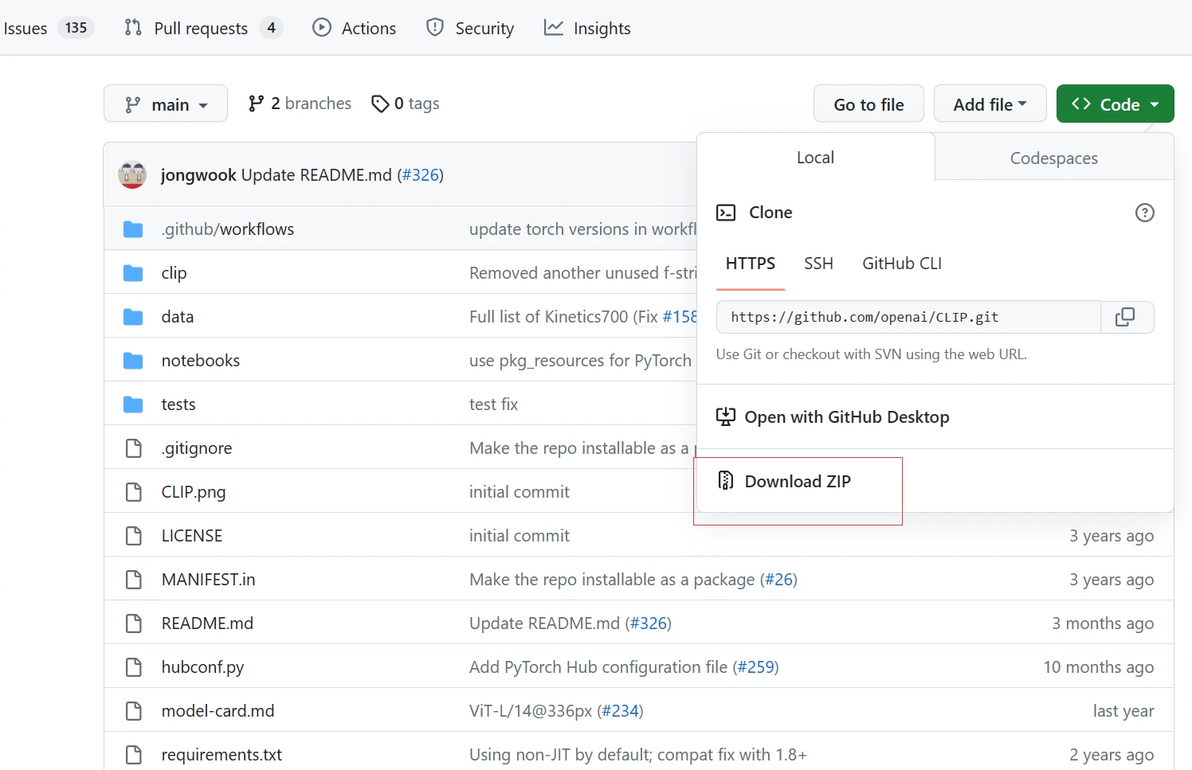Open the Add file dropdown
Screen dimensions: 1192x770
tap(990, 104)
